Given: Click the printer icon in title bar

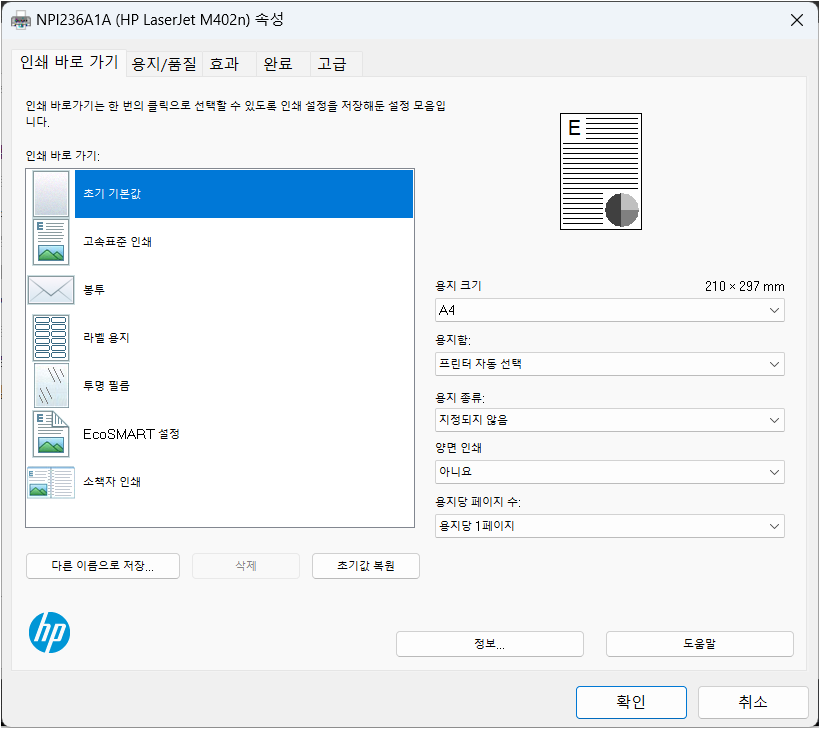Looking at the screenshot, I should click(20, 21).
